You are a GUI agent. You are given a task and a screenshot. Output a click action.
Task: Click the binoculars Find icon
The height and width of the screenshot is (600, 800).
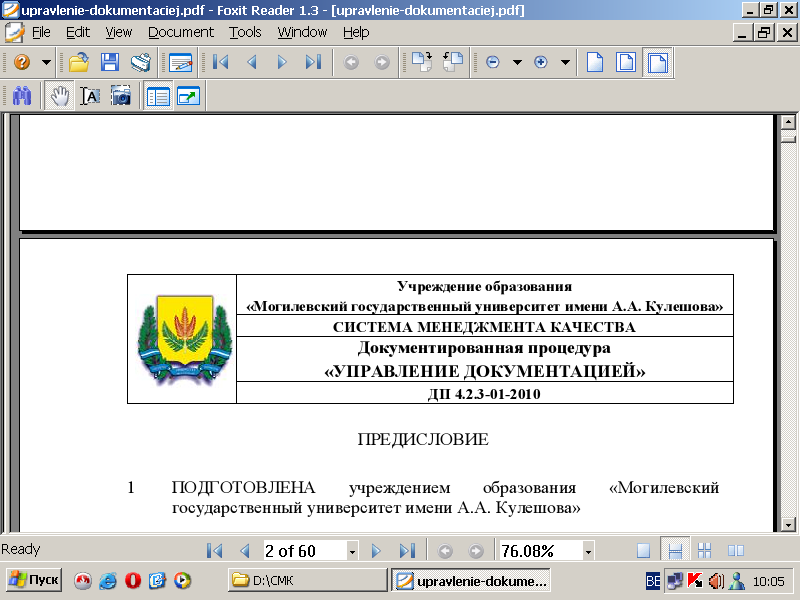22,97
